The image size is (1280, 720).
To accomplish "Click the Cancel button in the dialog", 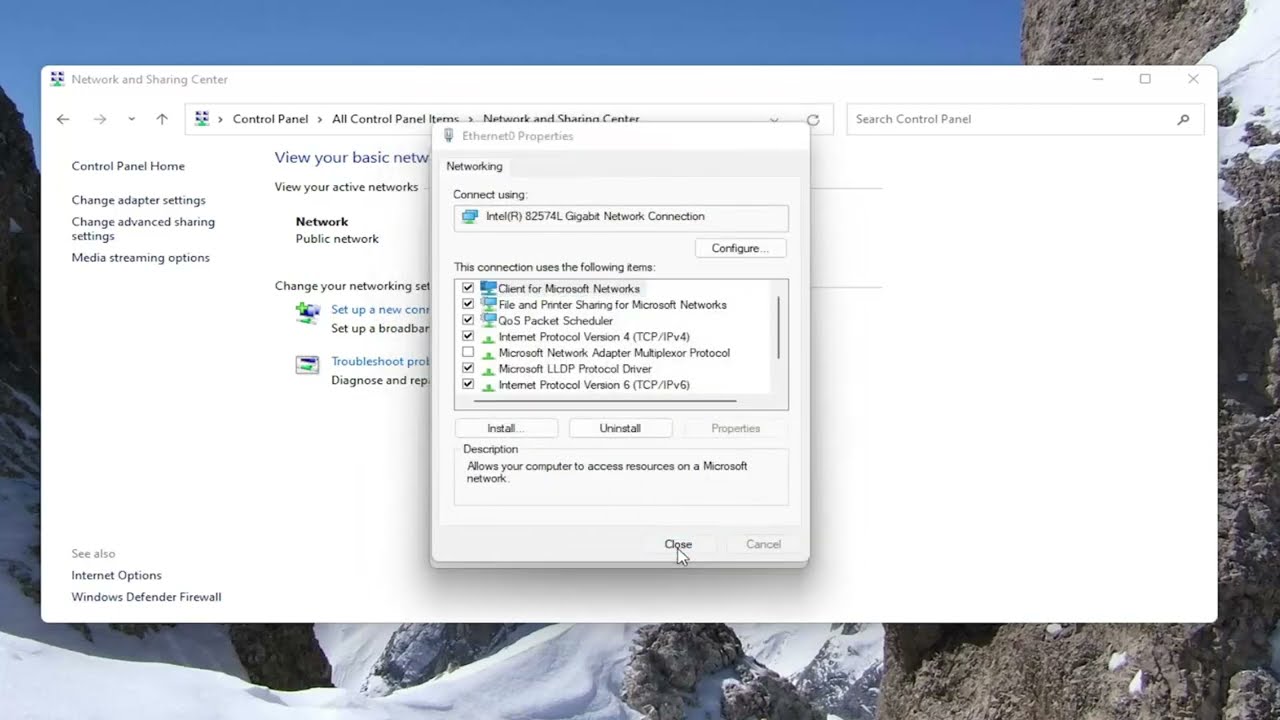I will pos(763,544).
